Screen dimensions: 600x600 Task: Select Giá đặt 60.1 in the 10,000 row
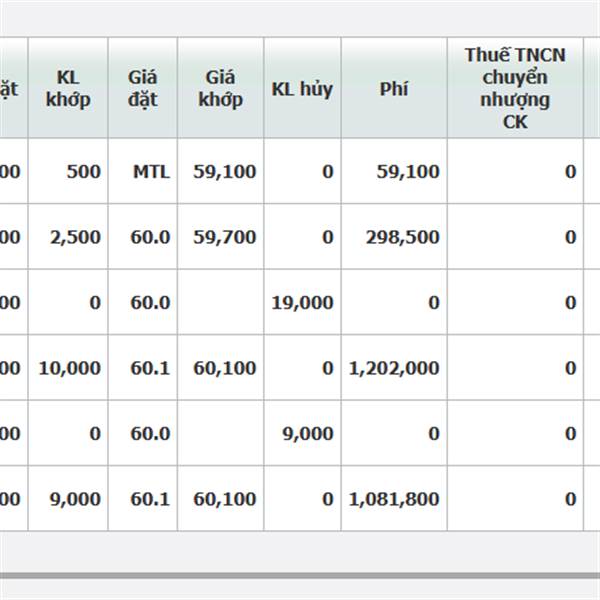[143, 367]
